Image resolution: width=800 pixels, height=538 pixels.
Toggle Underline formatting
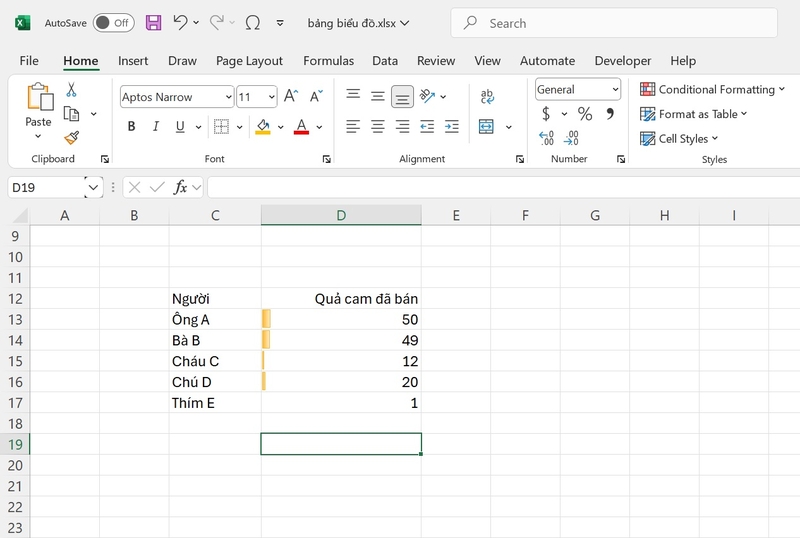180,127
